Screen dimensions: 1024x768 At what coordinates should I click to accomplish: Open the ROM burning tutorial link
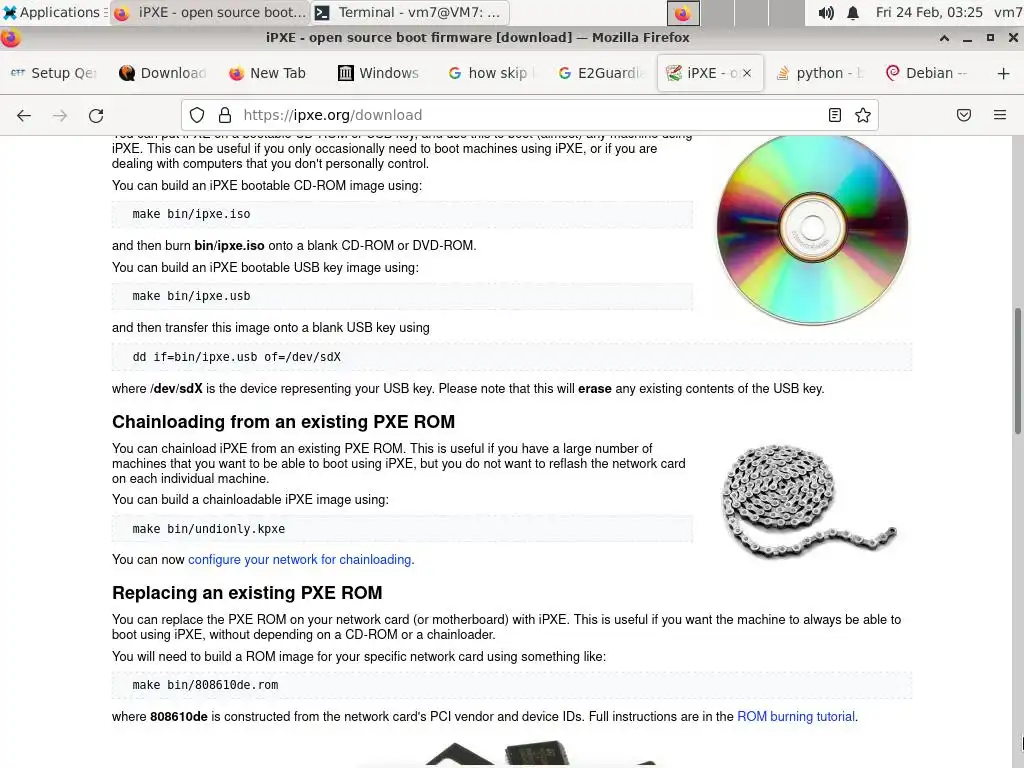[796, 716]
